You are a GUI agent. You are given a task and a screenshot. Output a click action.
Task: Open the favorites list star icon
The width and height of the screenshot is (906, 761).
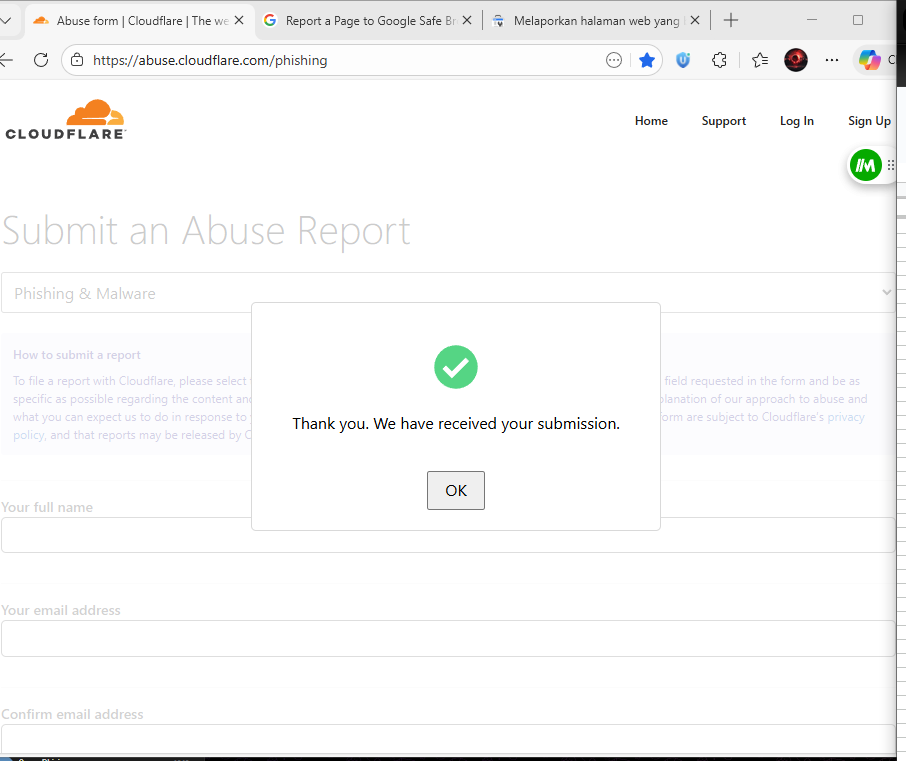click(760, 60)
